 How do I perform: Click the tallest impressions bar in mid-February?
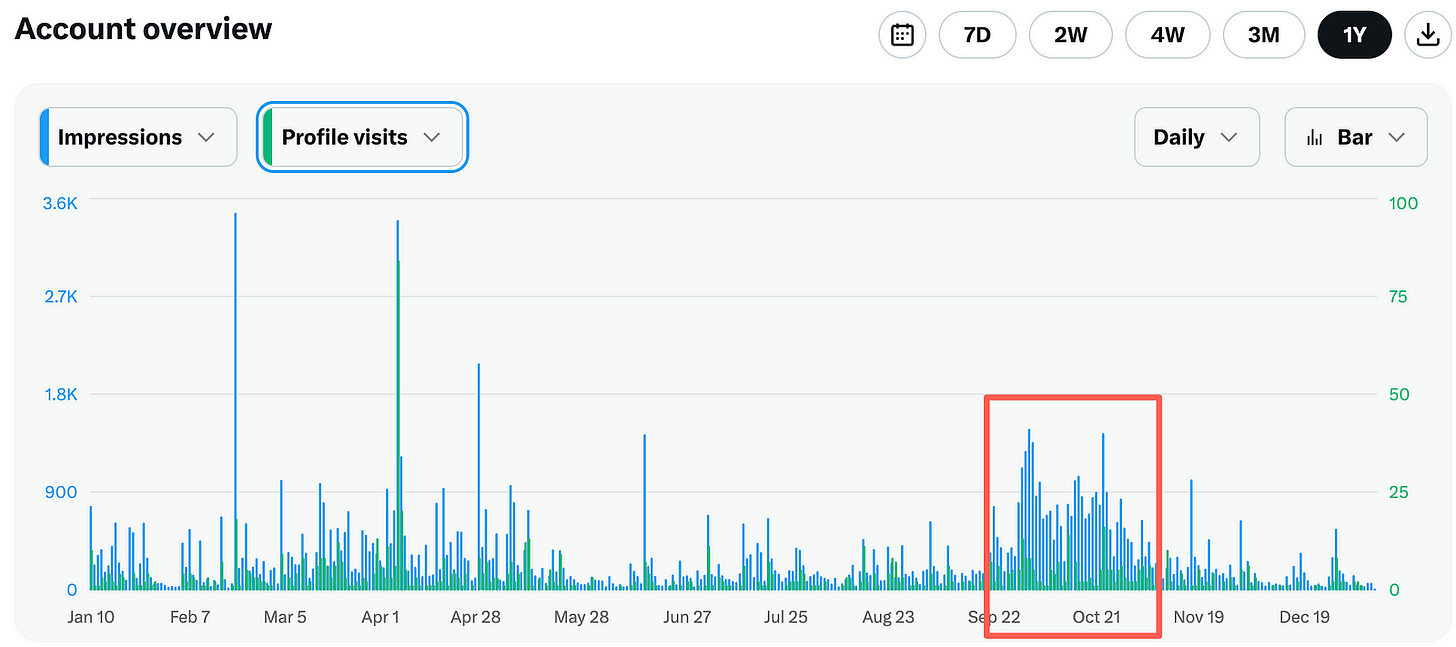235,401
